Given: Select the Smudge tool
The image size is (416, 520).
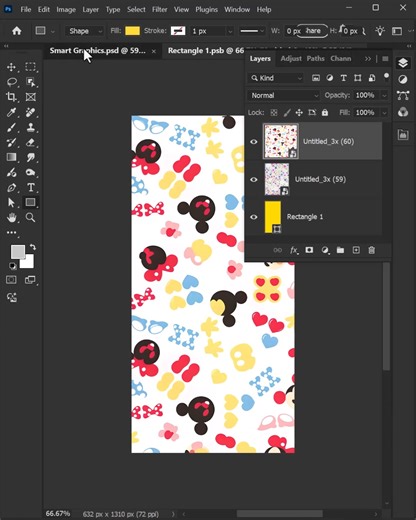Looking at the screenshot, I should pos(31,157).
